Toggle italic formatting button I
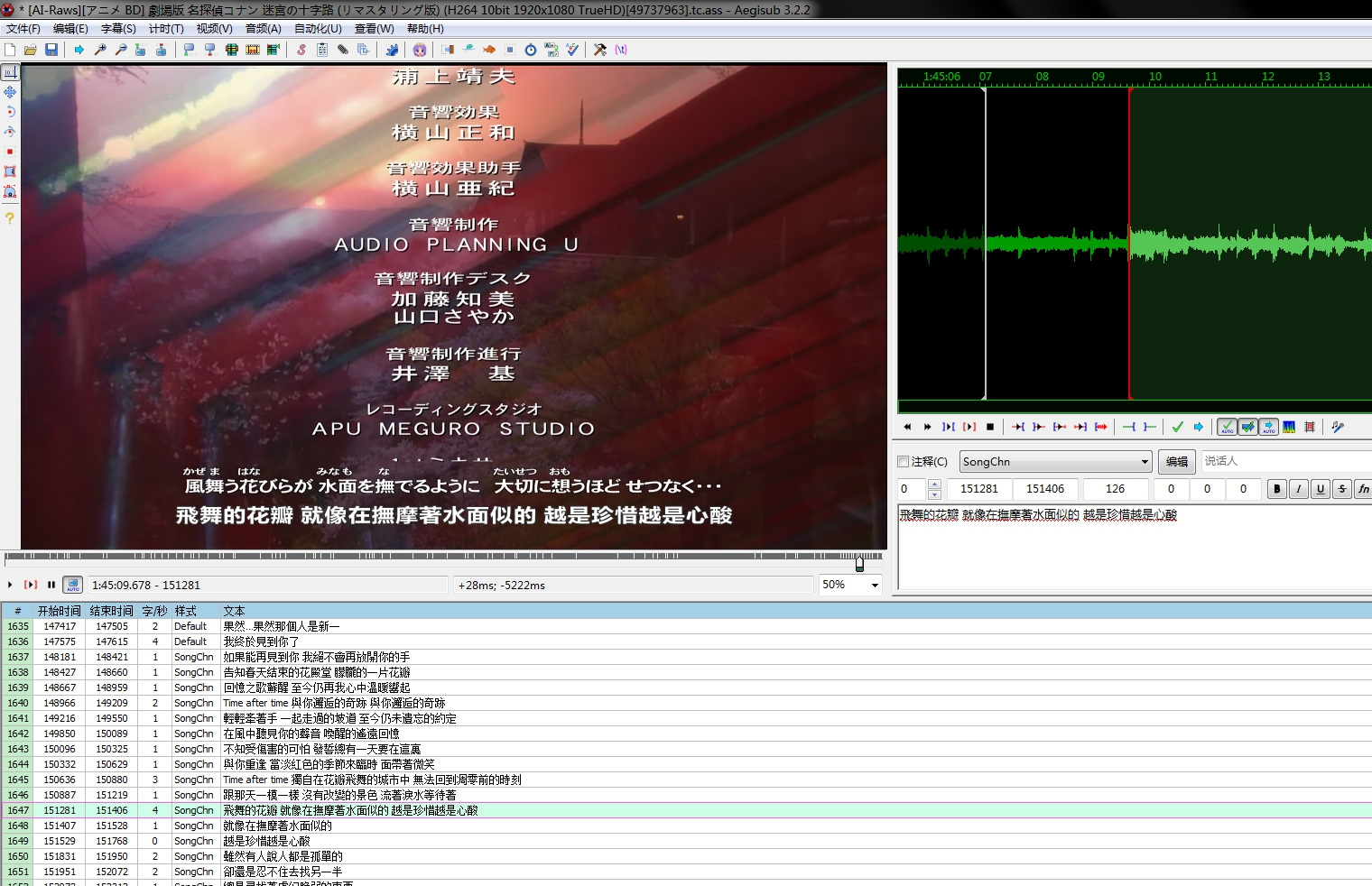The height and width of the screenshot is (886, 1372). point(1298,488)
